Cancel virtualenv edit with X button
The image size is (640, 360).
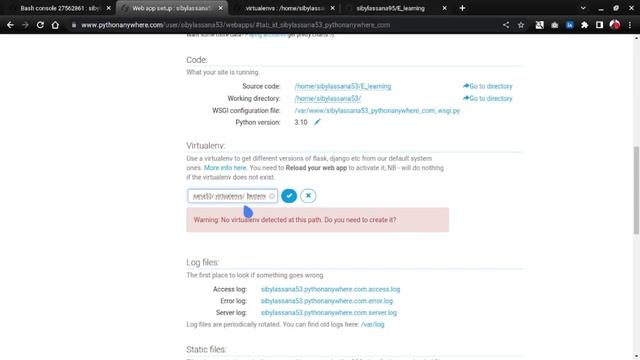[x=308, y=196]
